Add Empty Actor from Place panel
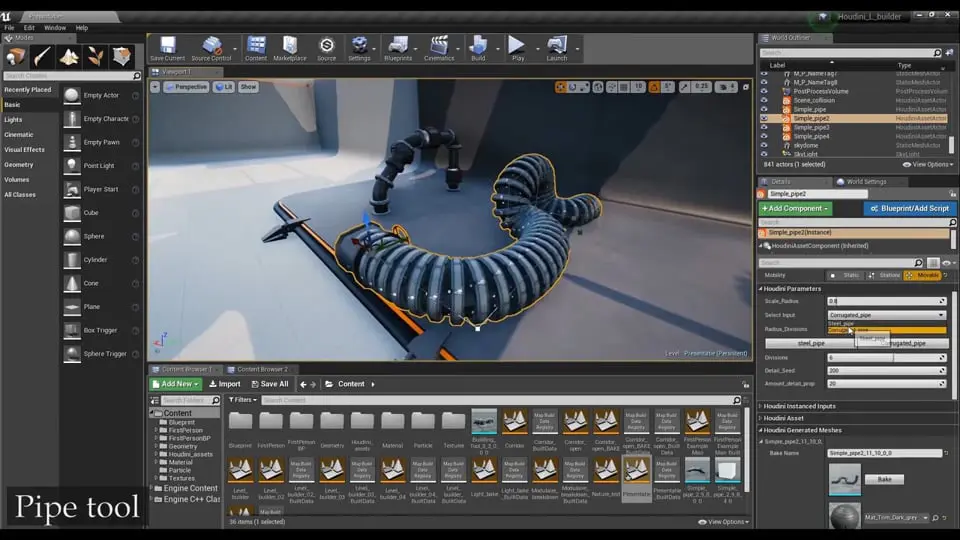 pyautogui.click(x=101, y=96)
